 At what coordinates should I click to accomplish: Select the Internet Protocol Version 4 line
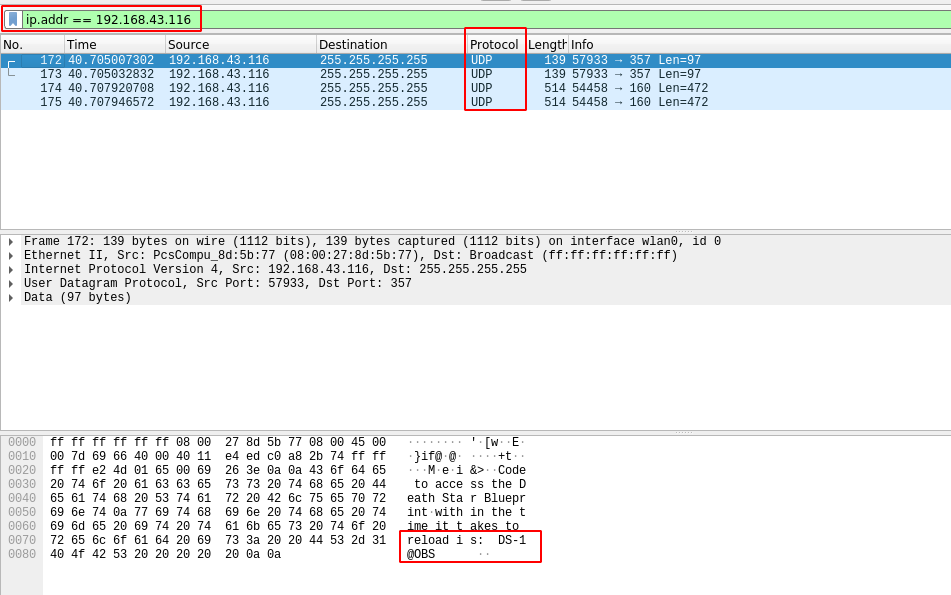tap(275, 269)
